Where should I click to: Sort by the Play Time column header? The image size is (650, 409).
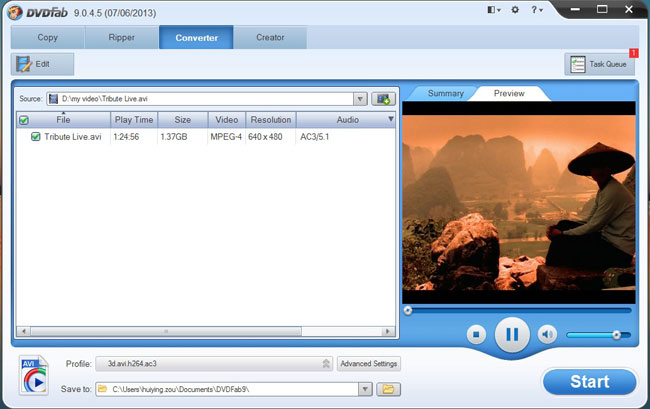coord(134,120)
